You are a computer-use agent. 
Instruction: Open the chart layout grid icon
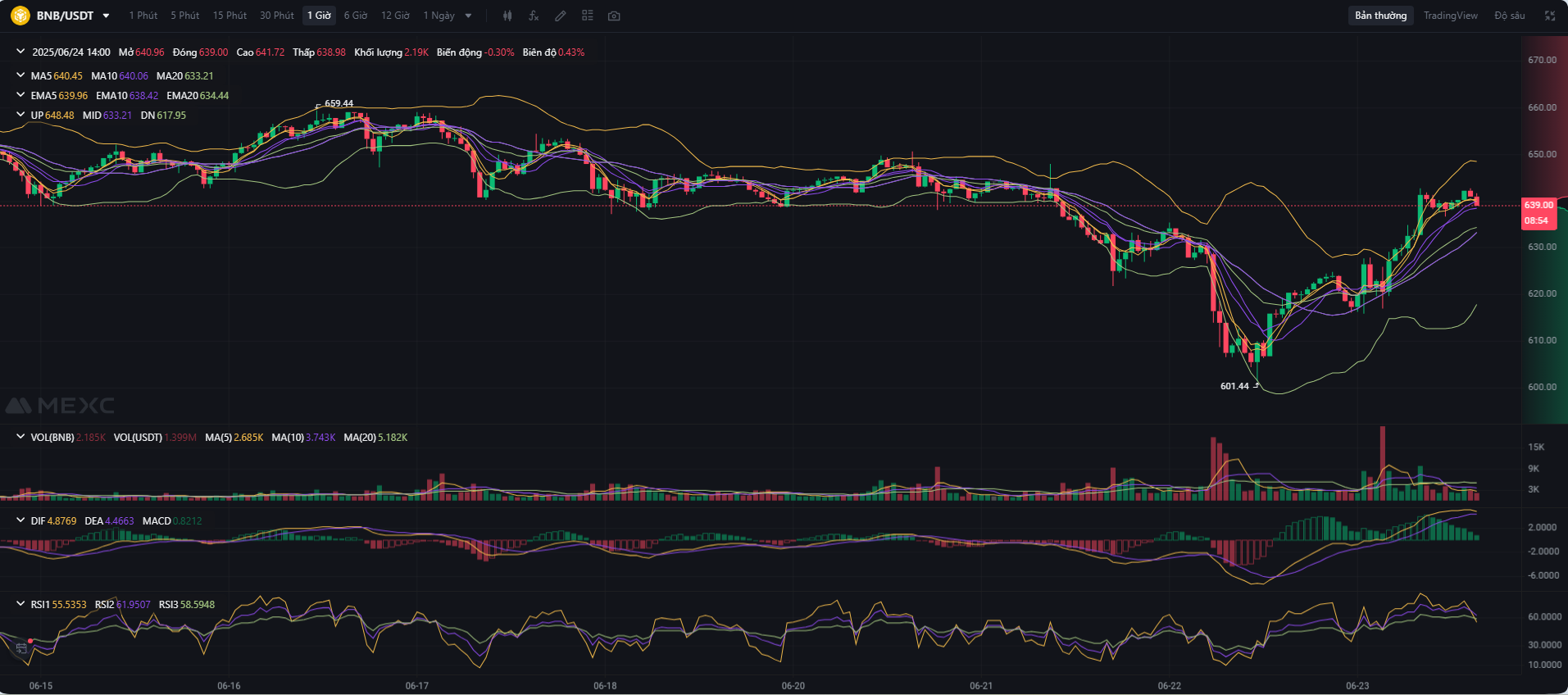point(587,16)
